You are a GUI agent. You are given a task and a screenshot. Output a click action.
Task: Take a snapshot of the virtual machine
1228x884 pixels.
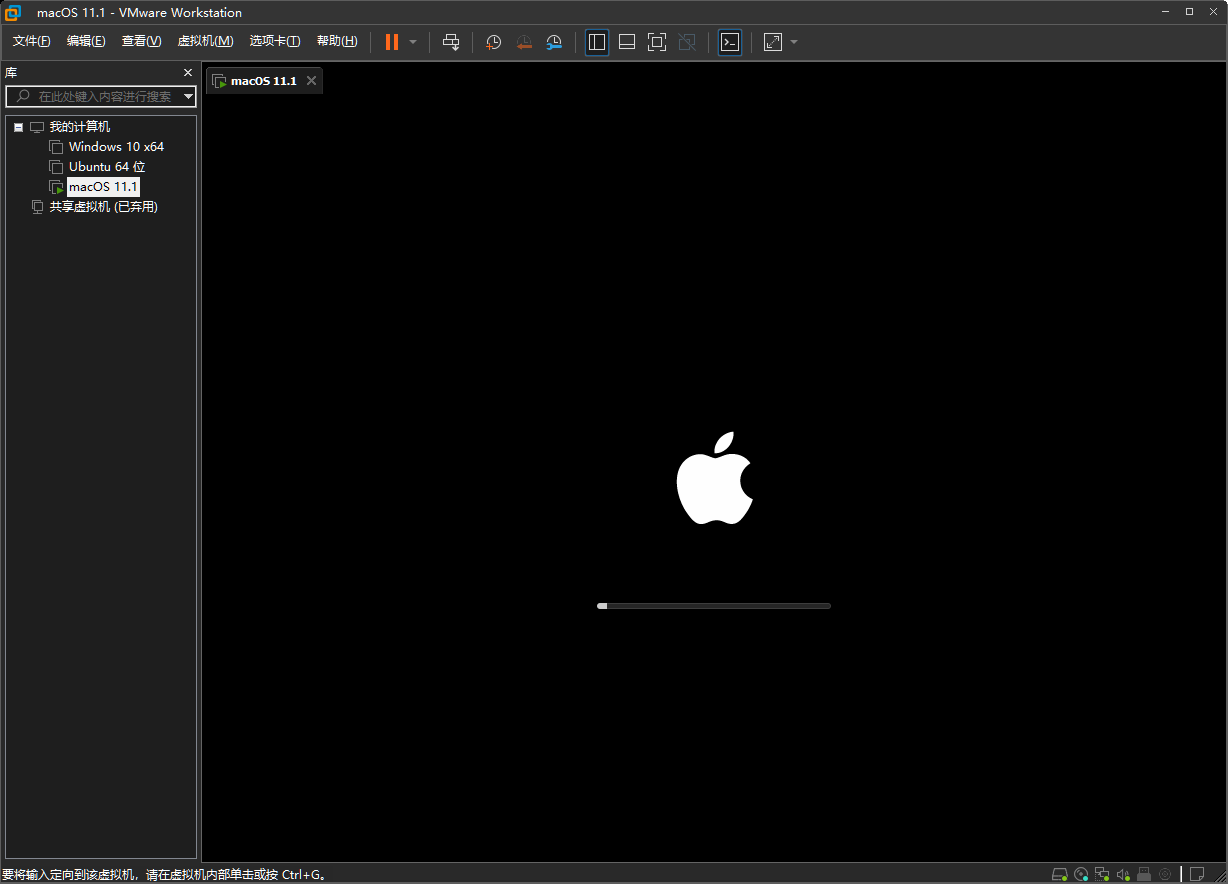(493, 42)
